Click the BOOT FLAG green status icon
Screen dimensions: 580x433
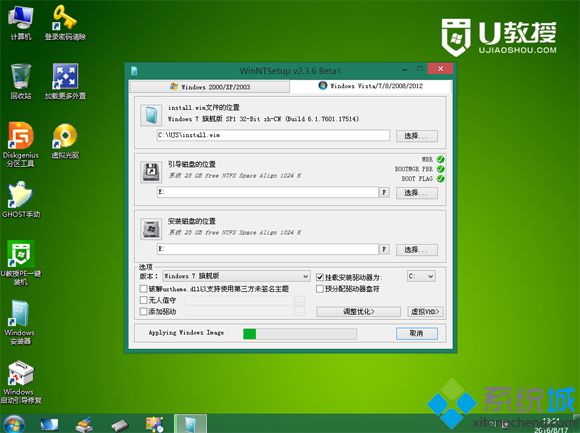coord(440,179)
